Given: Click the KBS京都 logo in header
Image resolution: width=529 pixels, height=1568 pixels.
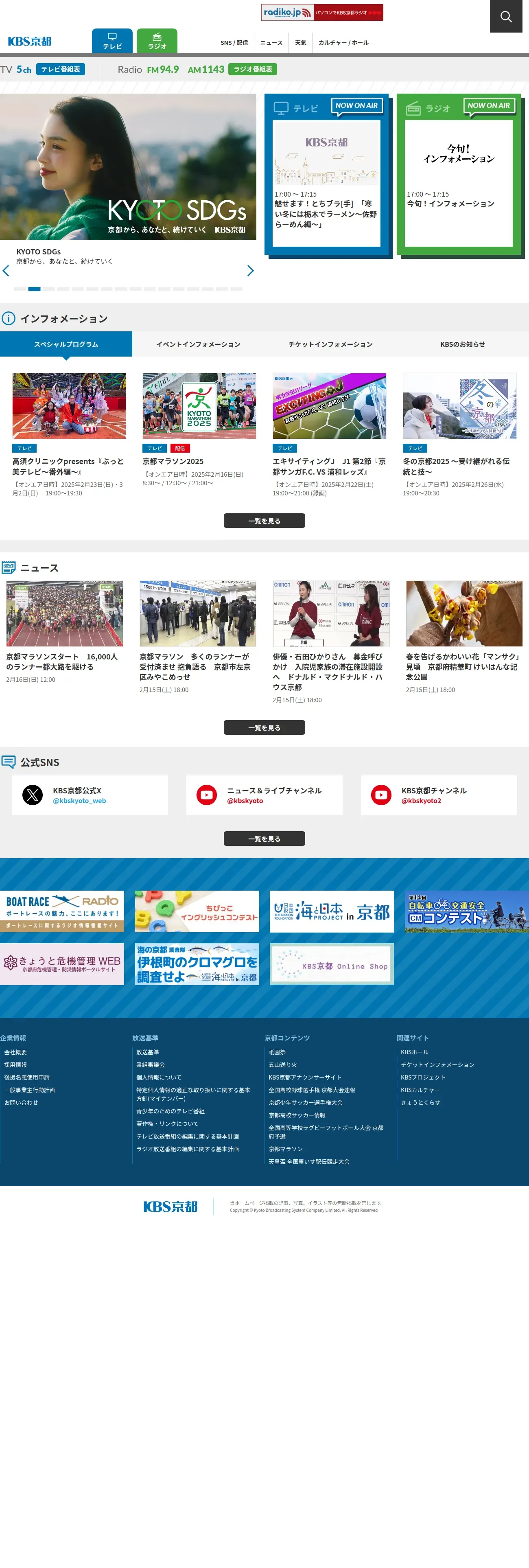Looking at the screenshot, I should click(30, 42).
